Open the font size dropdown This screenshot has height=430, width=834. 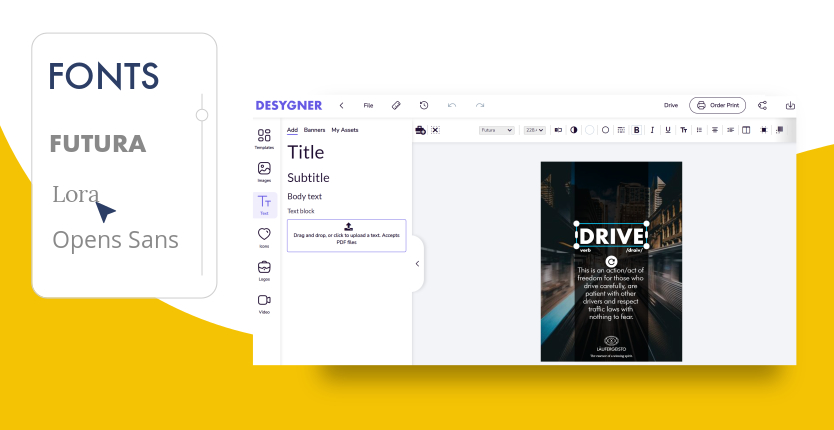[535, 130]
